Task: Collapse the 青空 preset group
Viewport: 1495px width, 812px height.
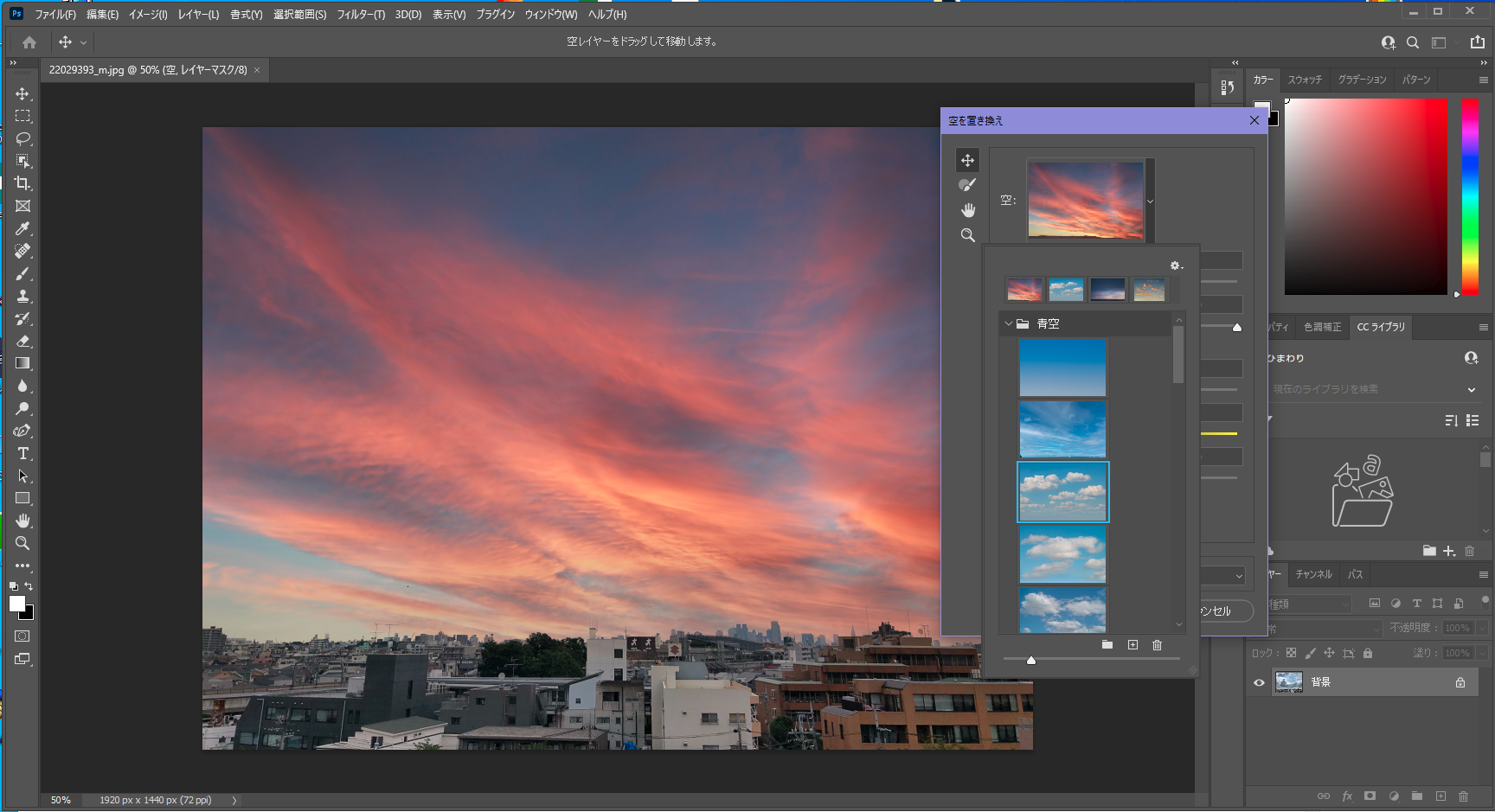Action: (1008, 324)
